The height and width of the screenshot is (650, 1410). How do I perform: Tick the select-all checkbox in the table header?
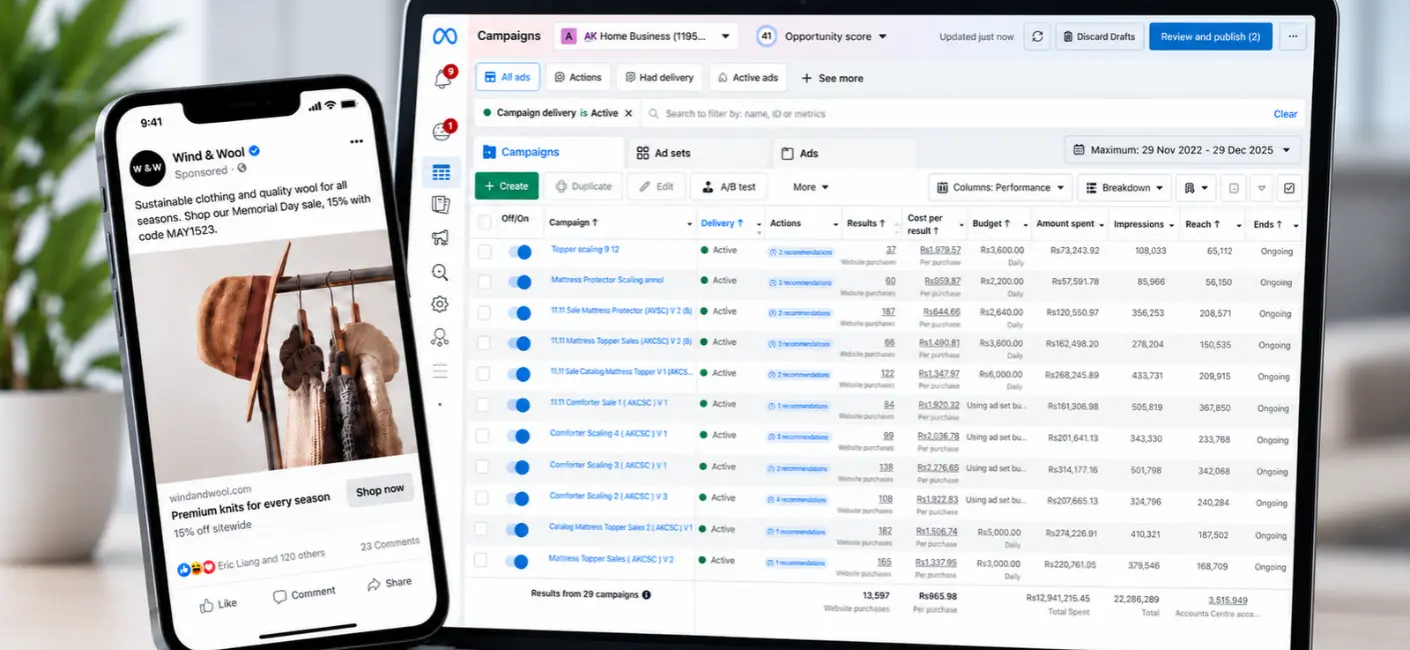(485, 222)
